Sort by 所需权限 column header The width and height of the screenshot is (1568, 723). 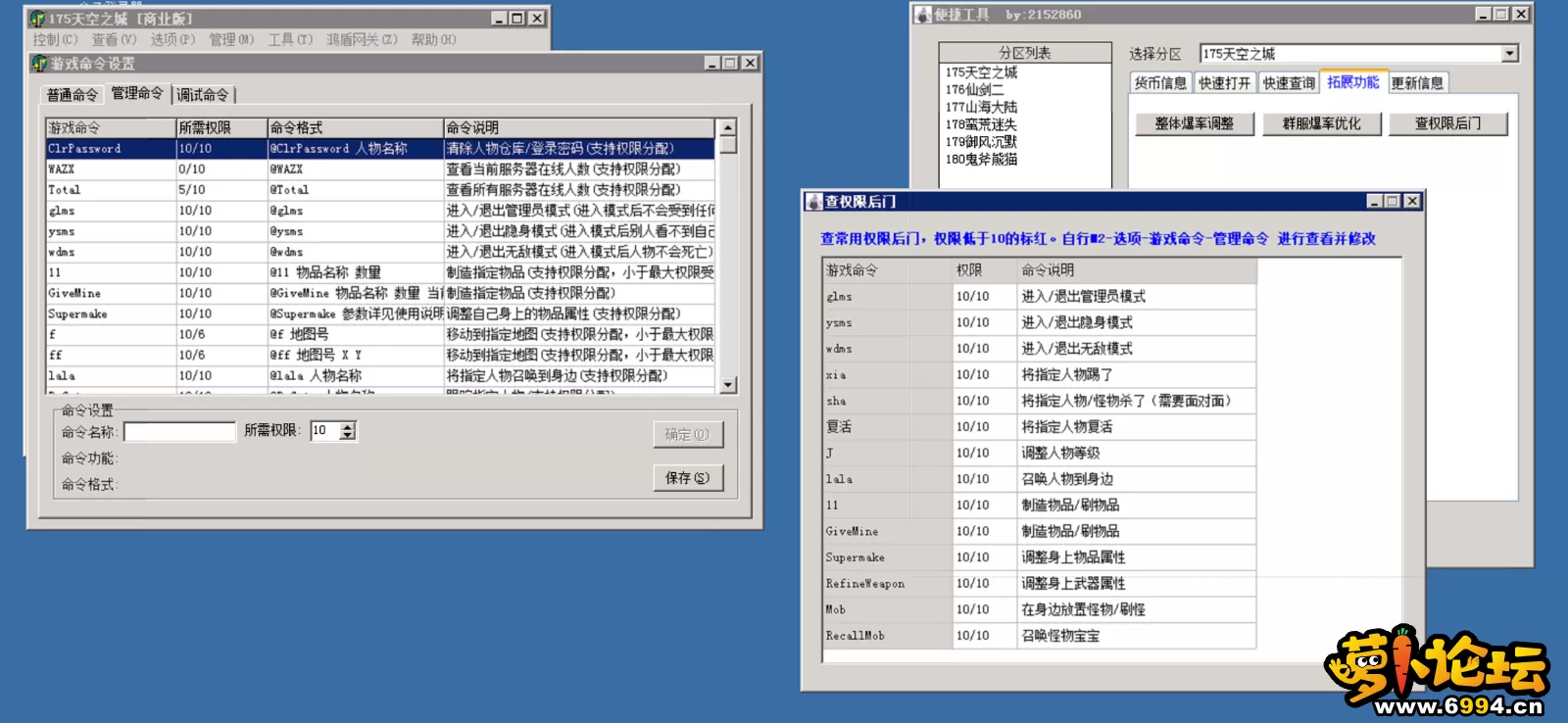(x=221, y=128)
